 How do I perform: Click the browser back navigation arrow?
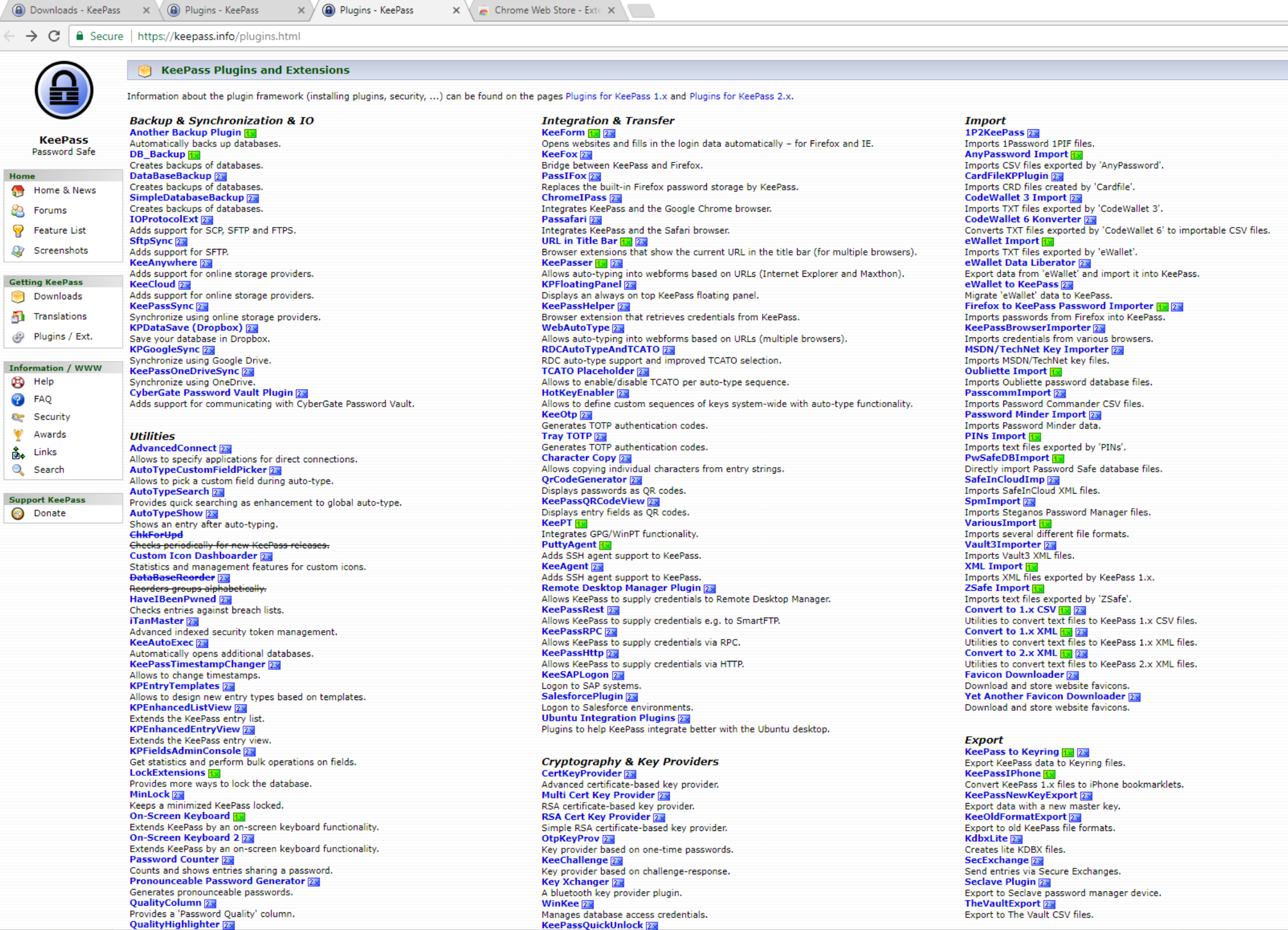(10, 36)
